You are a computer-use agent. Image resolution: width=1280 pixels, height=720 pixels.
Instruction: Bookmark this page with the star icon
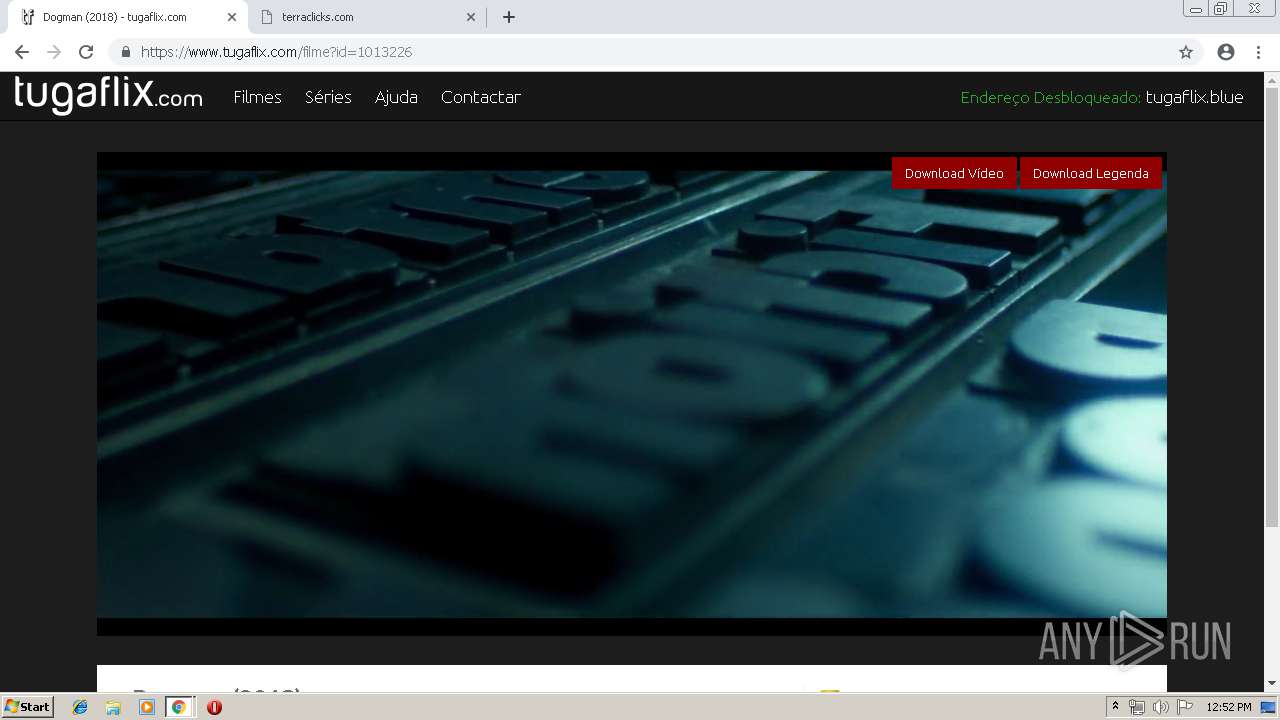tap(1186, 52)
